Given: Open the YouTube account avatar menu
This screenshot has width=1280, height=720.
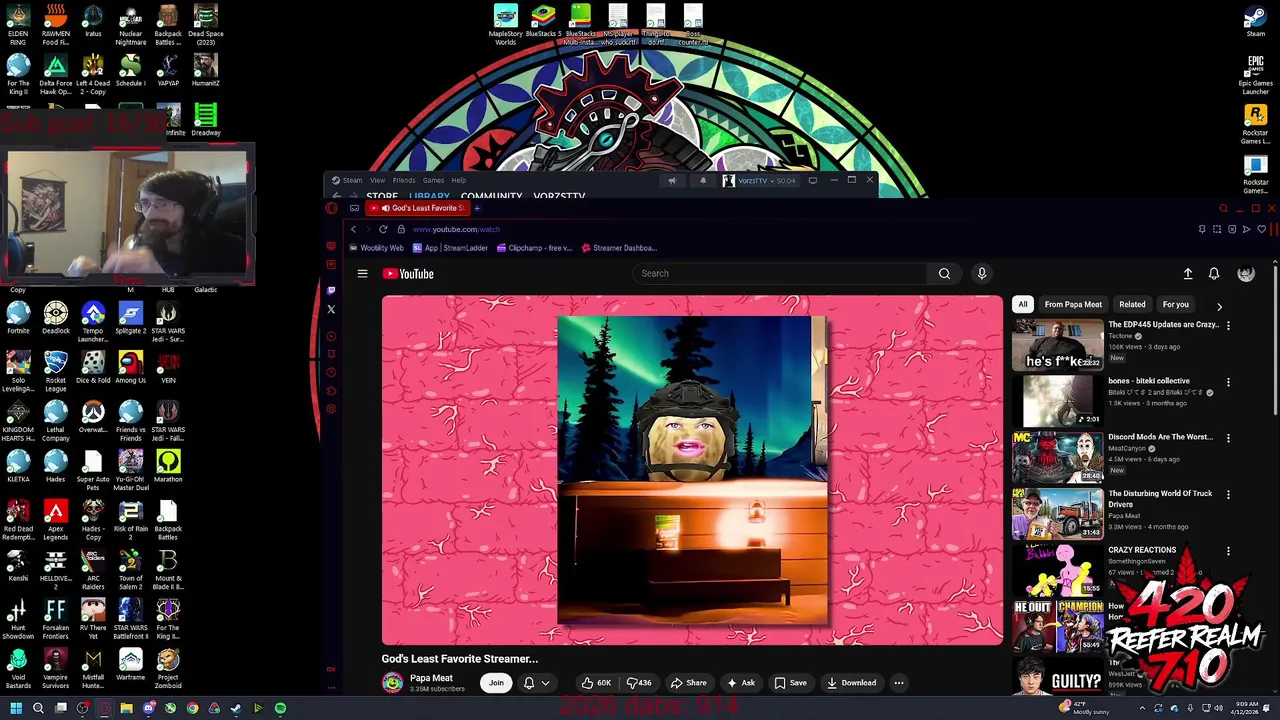Looking at the screenshot, I should pyautogui.click(x=1246, y=273).
